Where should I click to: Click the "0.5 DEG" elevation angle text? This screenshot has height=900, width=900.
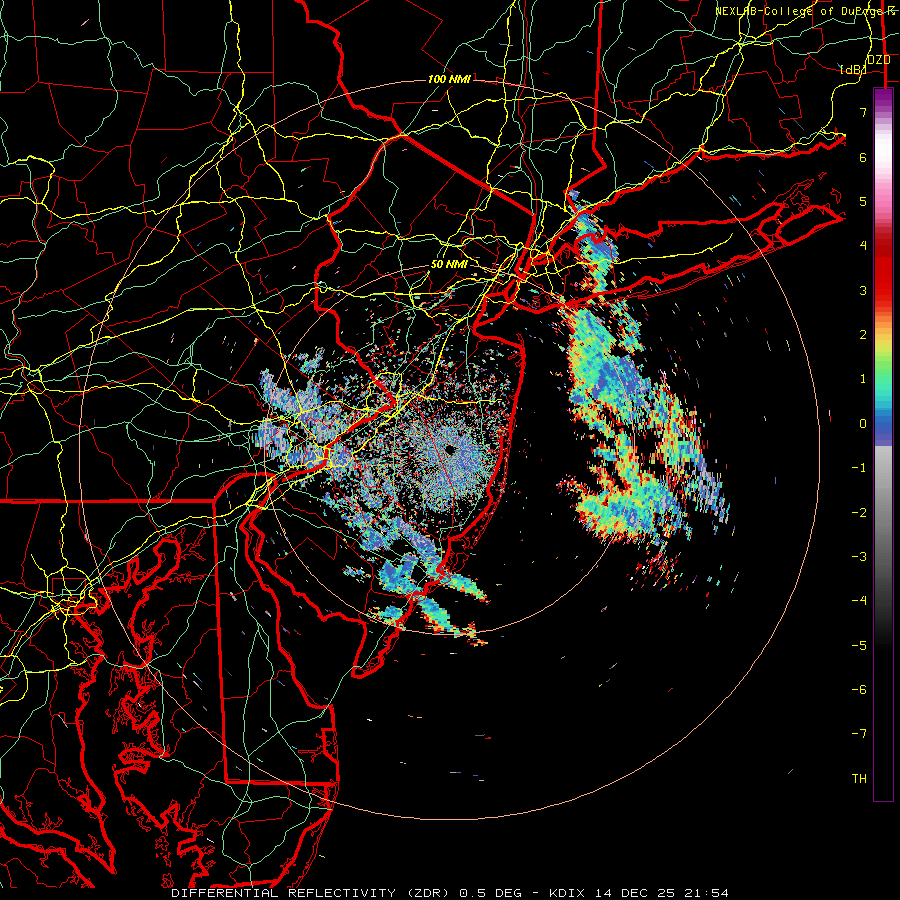pyautogui.click(x=490, y=893)
